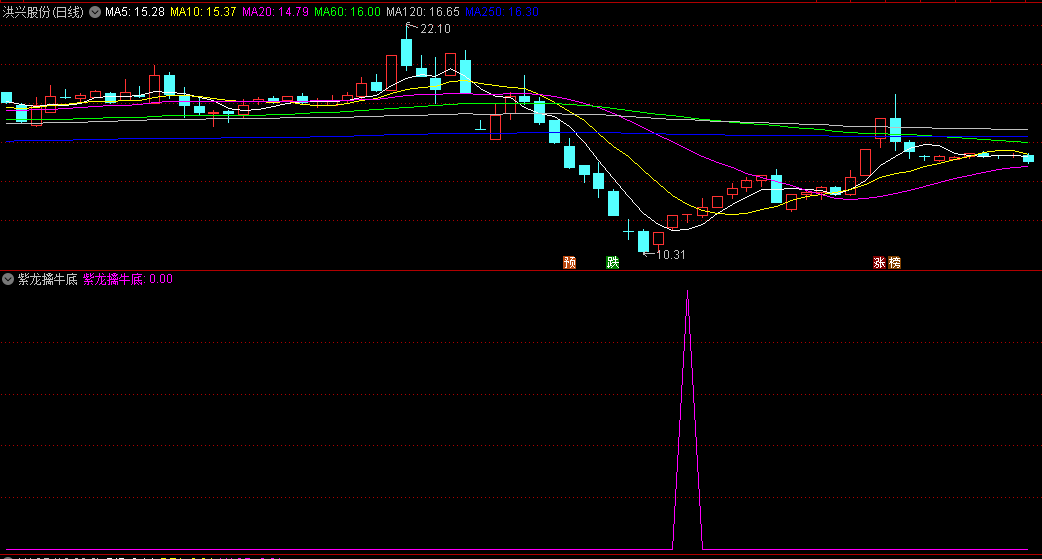Click the 预 marker icon
The height and width of the screenshot is (559, 1042).
570,263
